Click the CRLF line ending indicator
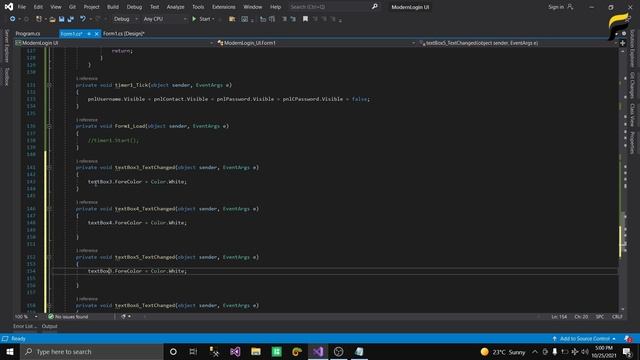Viewport: 640px width, 360px height. [x=617, y=316]
